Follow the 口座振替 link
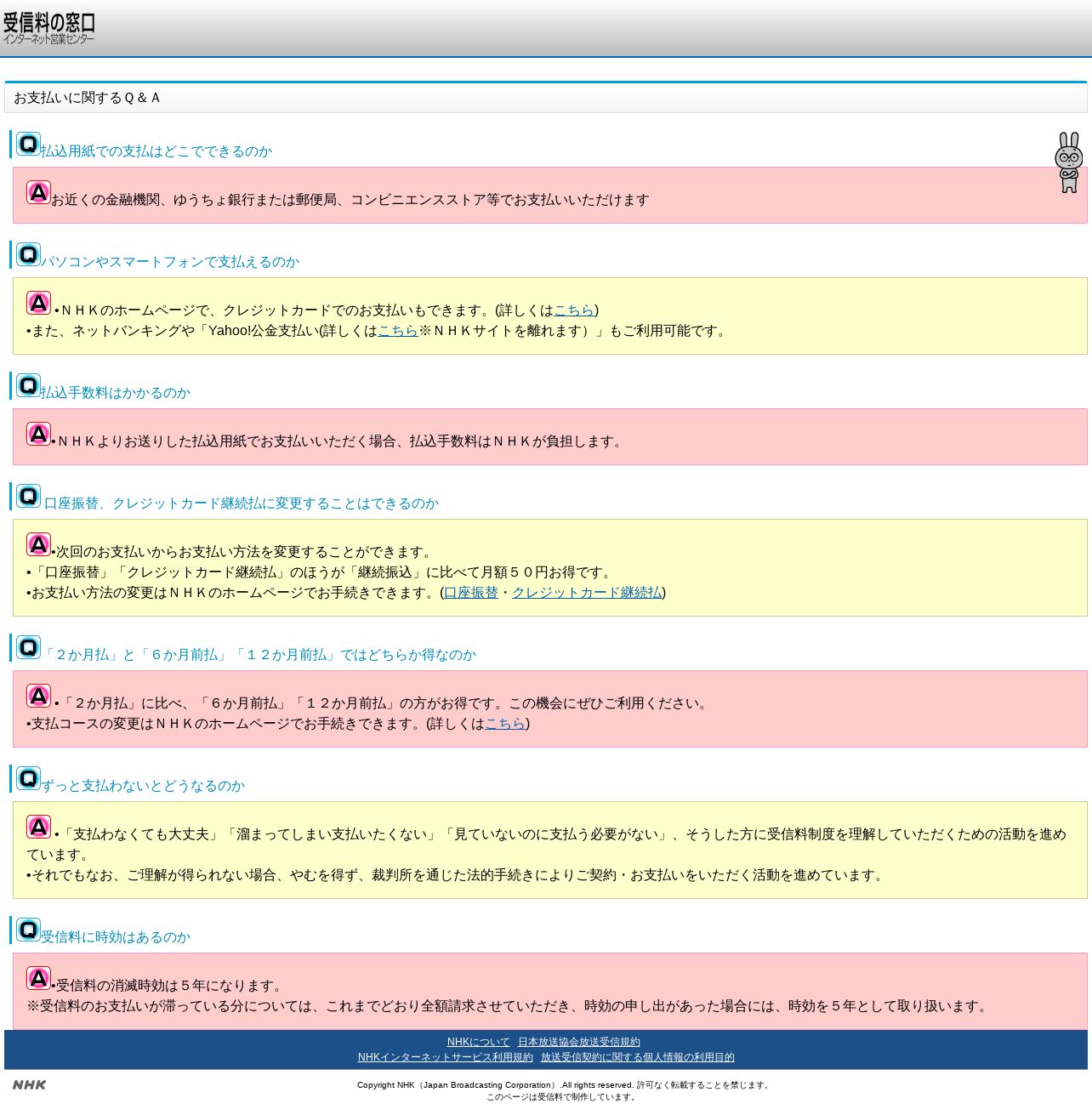The height and width of the screenshot is (1115, 1092). 471,593
